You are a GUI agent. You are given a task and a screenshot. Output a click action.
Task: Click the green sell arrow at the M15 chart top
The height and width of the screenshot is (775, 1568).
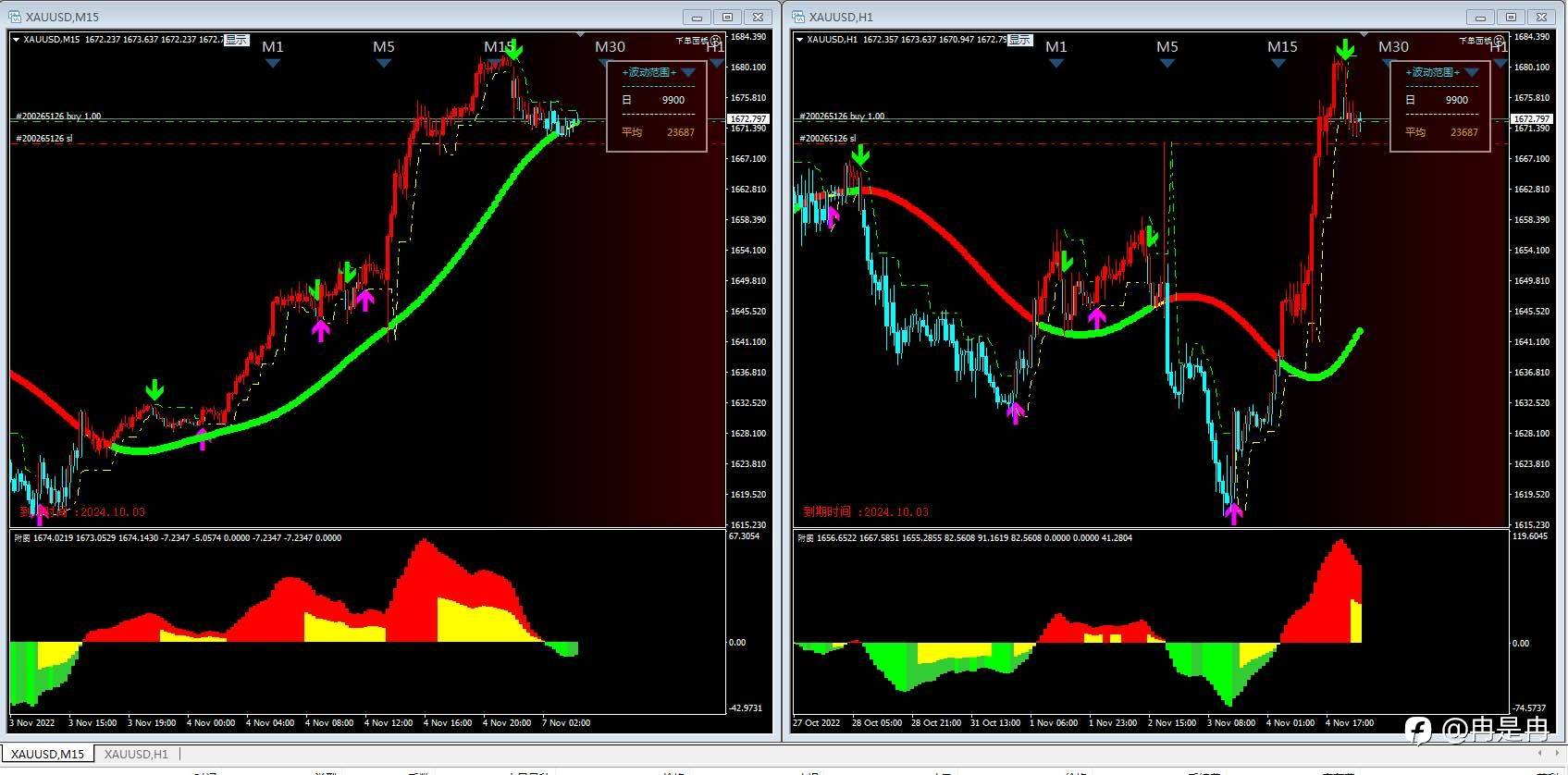(x=514, y=50)
